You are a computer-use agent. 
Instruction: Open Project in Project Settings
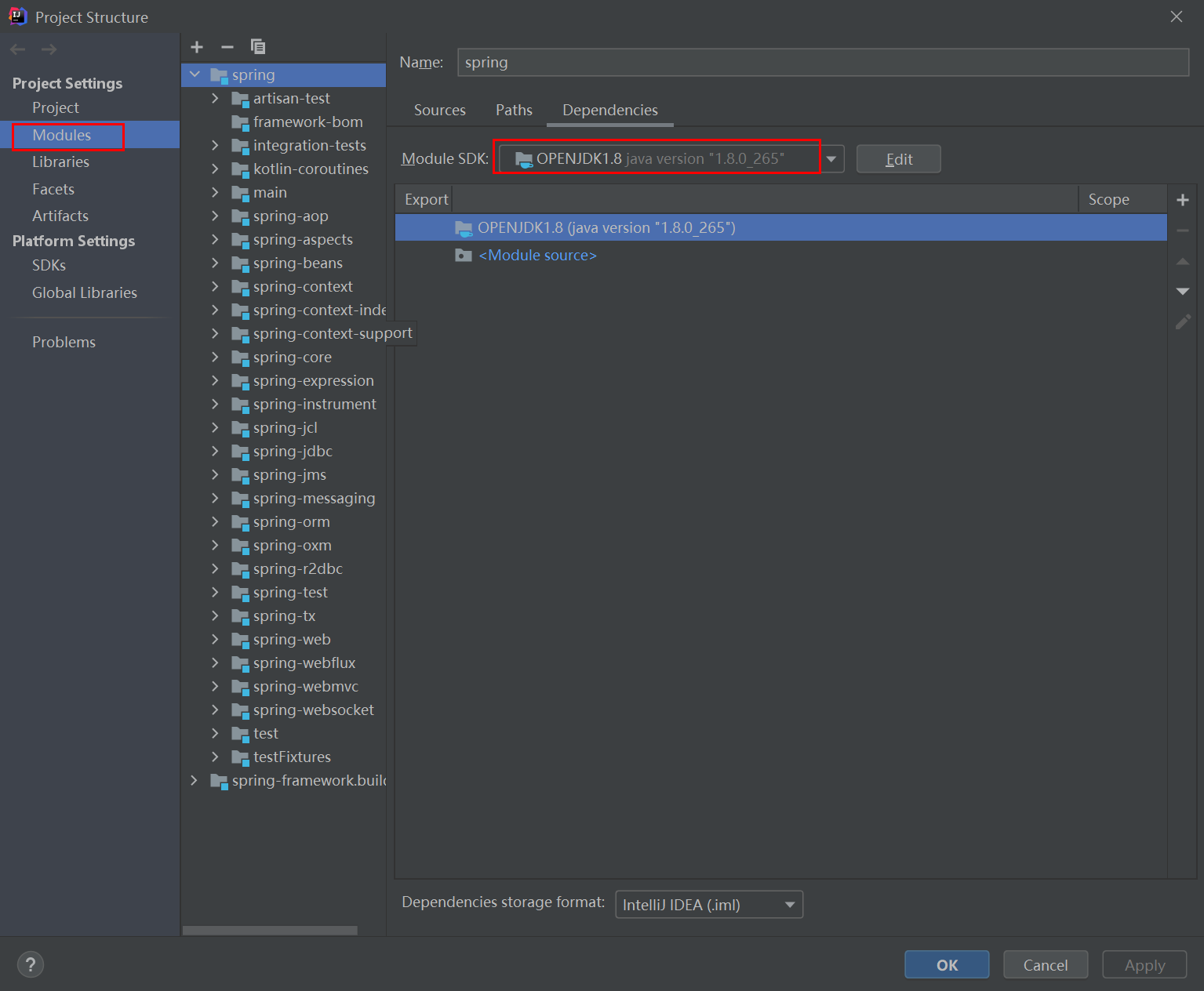56,107
